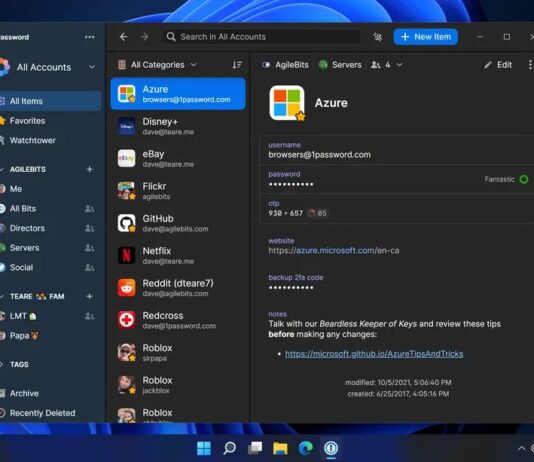The height and width of the screenshot is (462, 534).
Task: Open Microsoft Edge from the taskbar
Action: tap(305, 448)
